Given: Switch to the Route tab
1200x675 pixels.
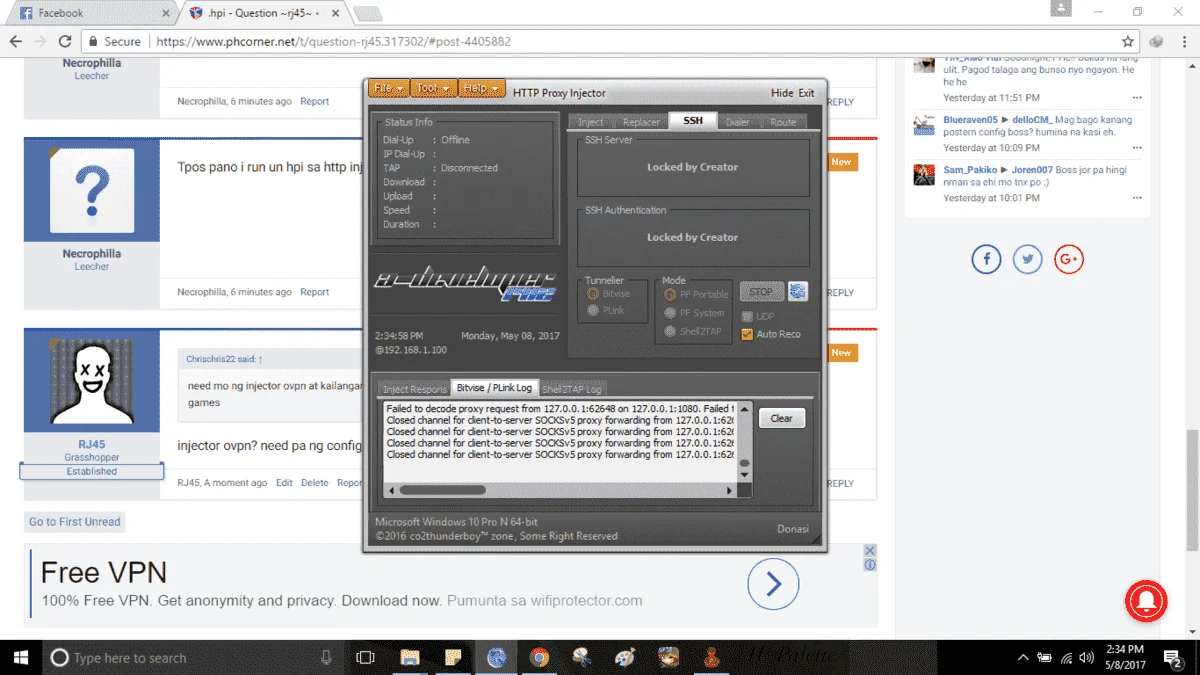Looking at the screenshot, I should pos(783,122).
